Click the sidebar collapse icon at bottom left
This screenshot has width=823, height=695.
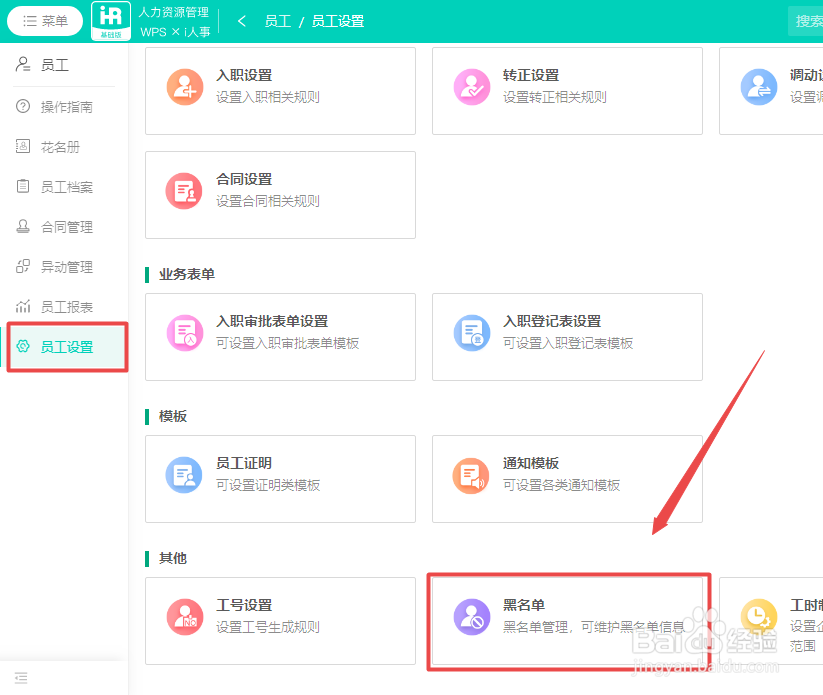21,678
